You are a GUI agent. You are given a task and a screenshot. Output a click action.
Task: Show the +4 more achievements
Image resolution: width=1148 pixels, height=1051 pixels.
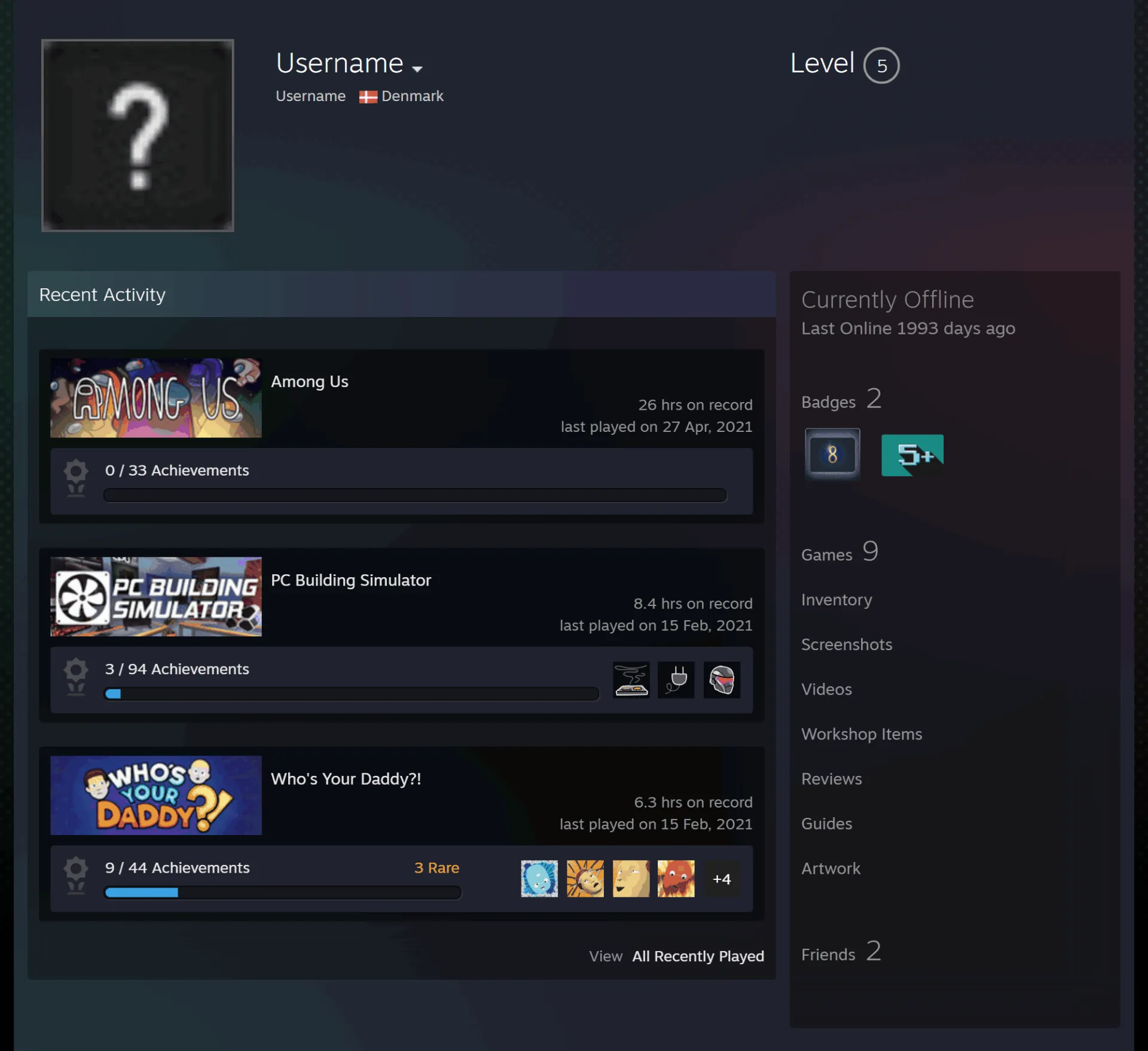click(x=722, y=879)
